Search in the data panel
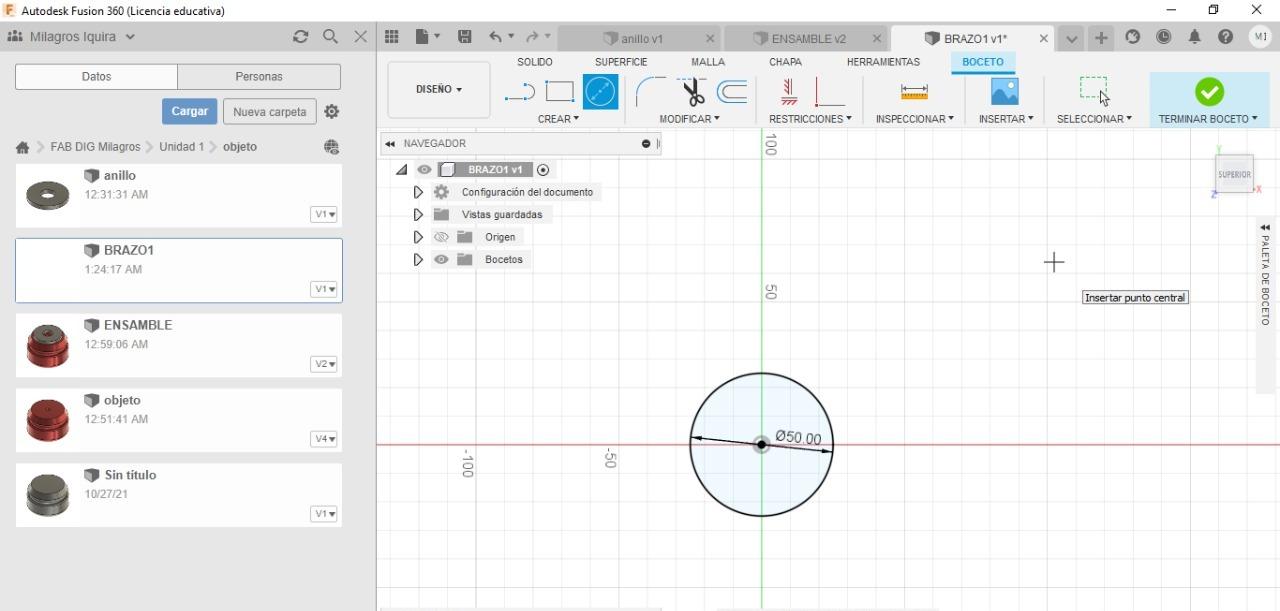Screen dimensions: 1280x611 [330, 36]
